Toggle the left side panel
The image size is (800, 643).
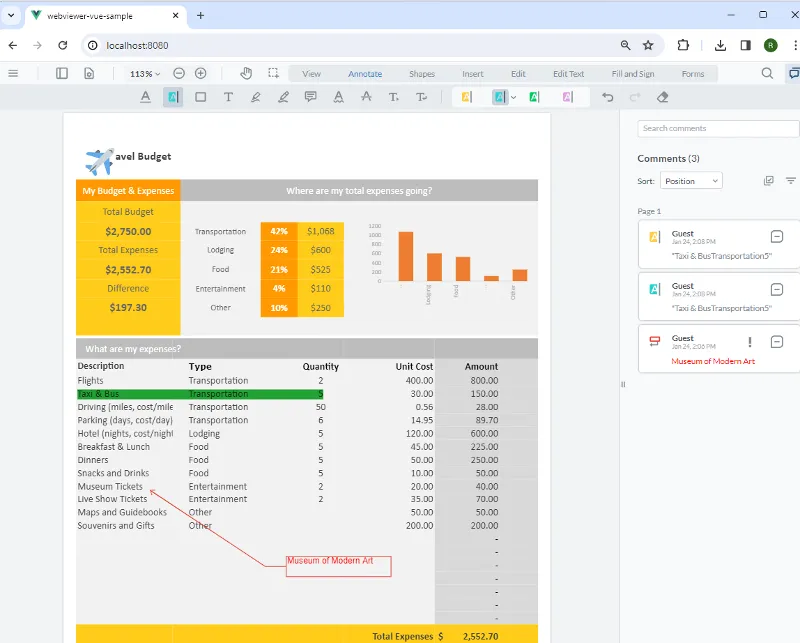(x=62, y=73)
